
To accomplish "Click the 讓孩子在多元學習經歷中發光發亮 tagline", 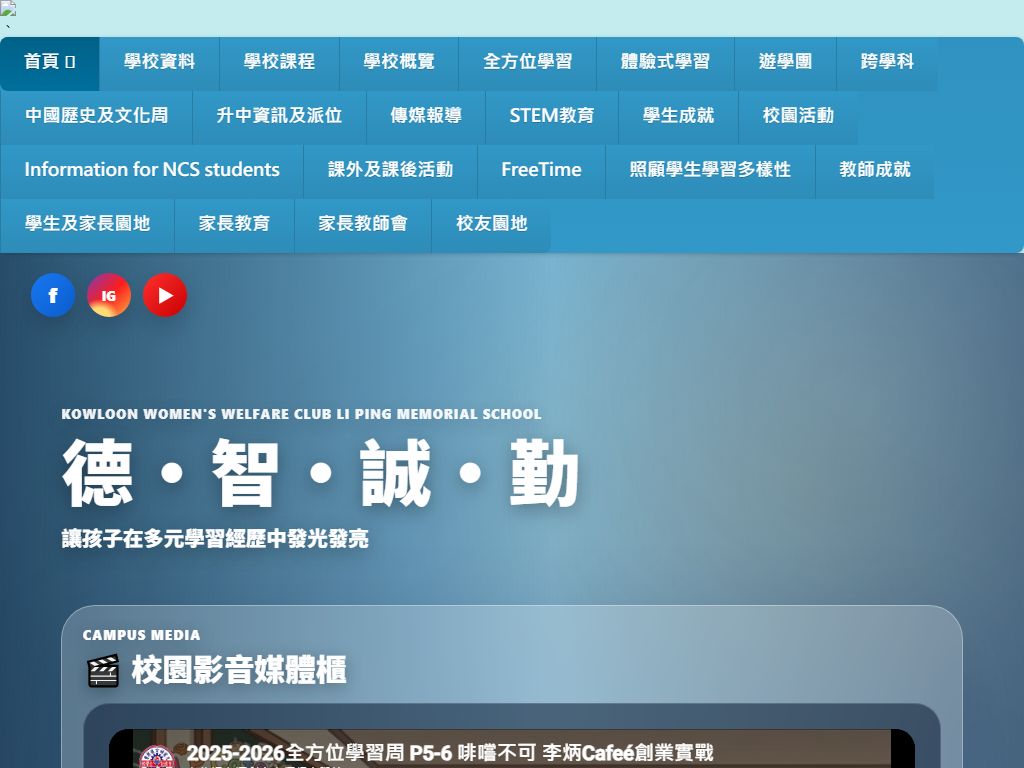I will (216, 539).
